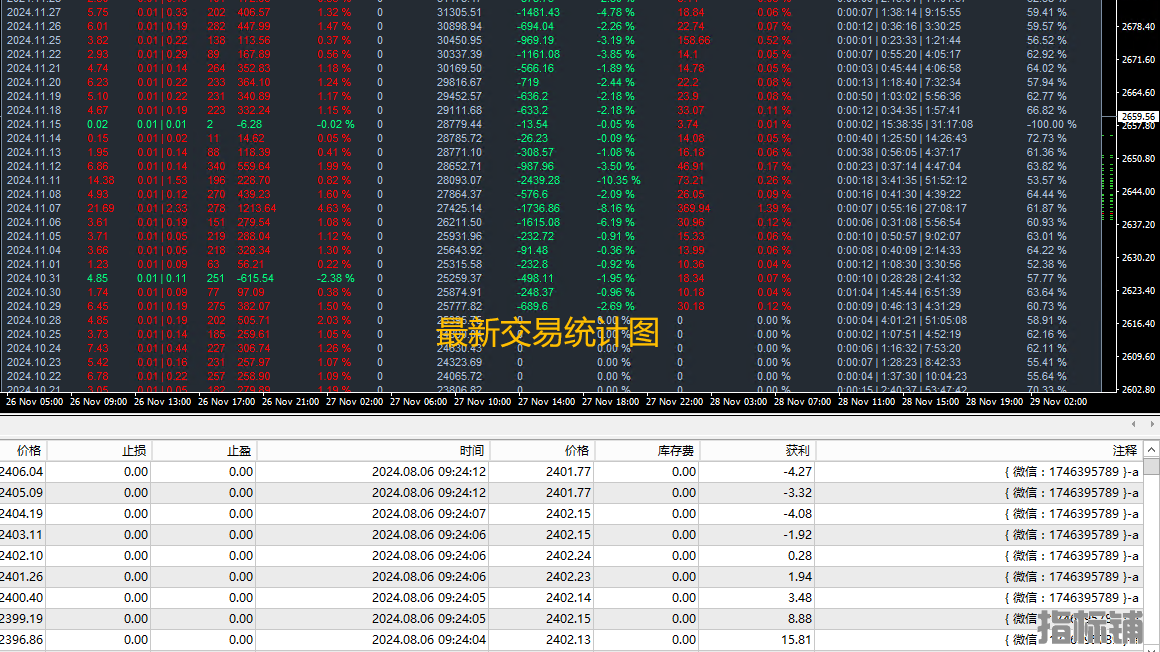Select the current price label 2659.56
Image resolution: width=1160 pixels, height=652 pixels.
coord(1137,116)
